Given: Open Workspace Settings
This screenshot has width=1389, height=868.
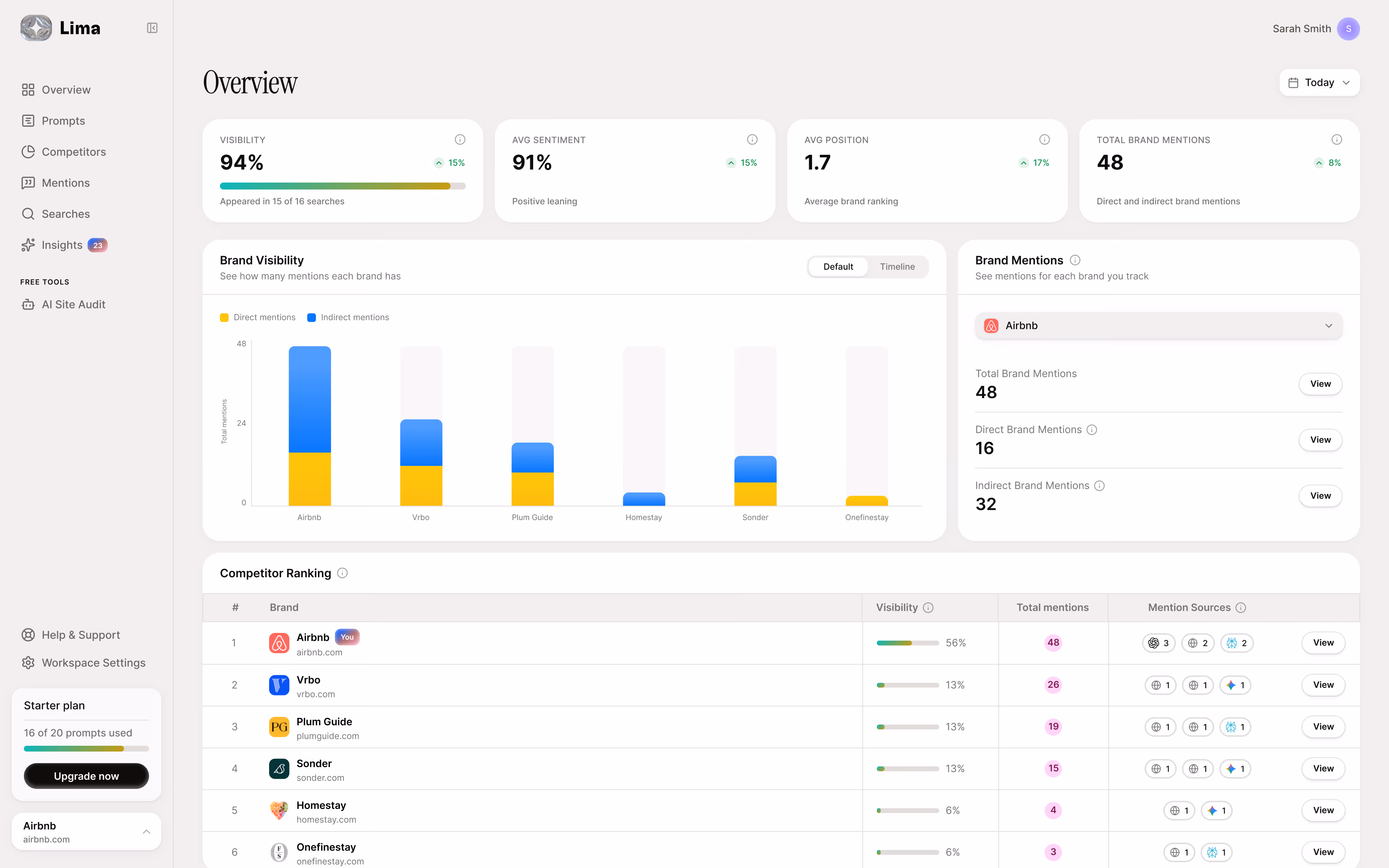Looking at the screenshot, I should [x=83, y=663].
